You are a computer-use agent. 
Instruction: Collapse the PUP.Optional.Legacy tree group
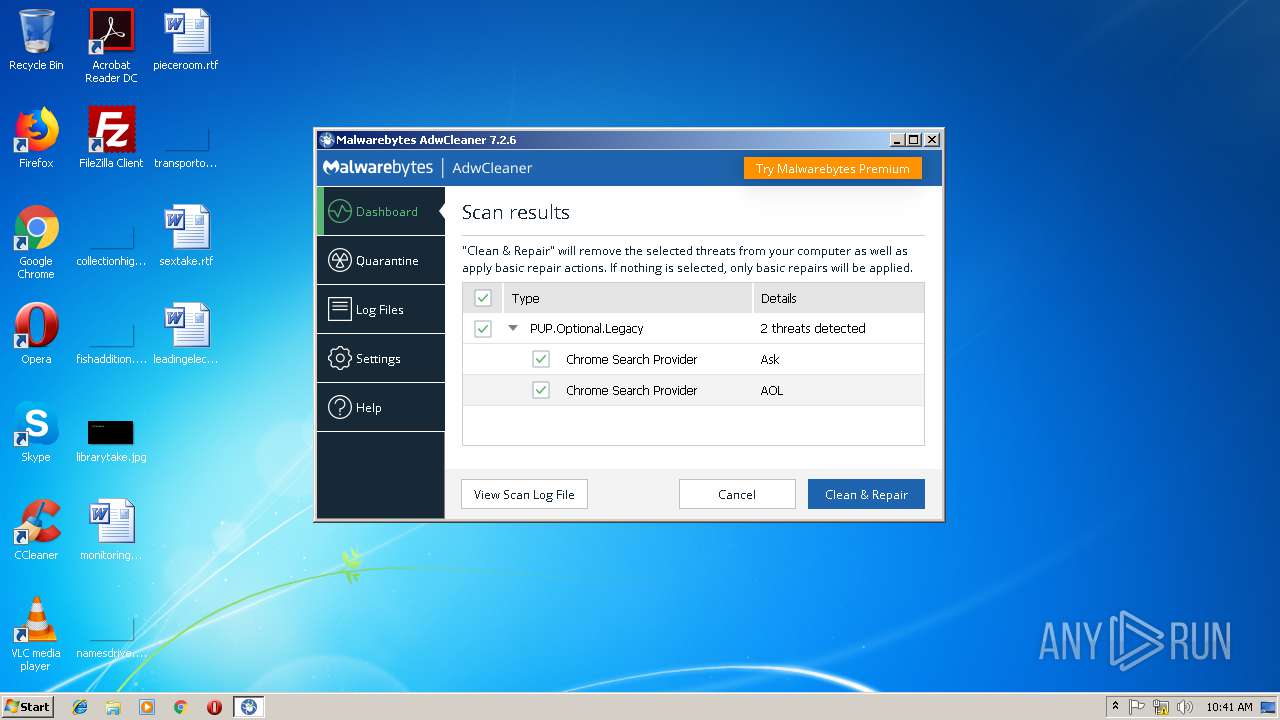click(x=513, y=328)
